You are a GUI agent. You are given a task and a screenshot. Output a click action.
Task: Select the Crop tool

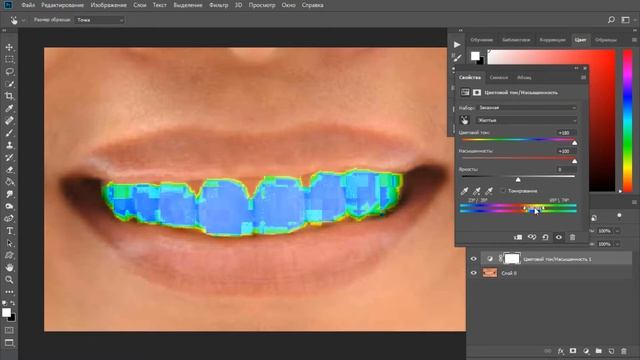tap(9, 96)
